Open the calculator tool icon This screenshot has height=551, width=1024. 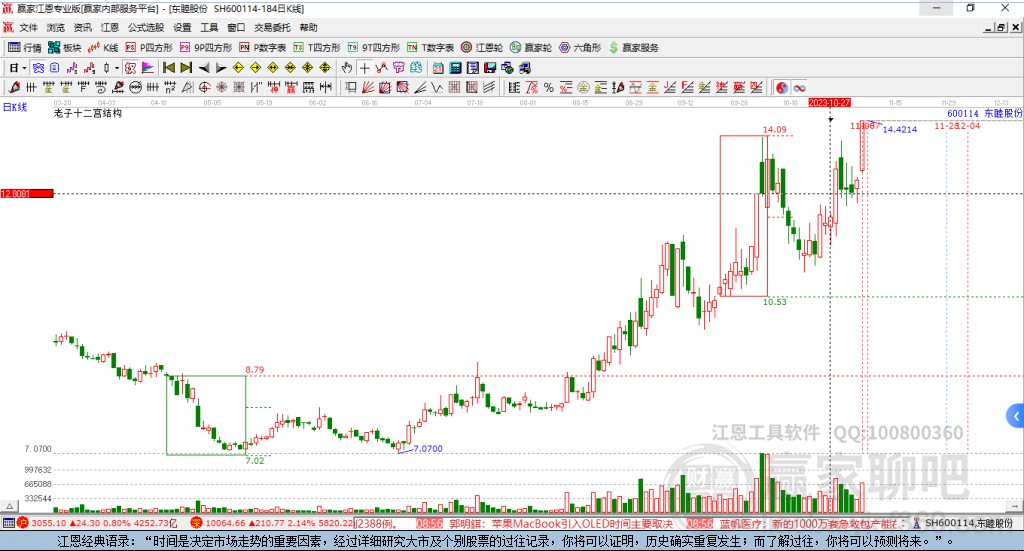[x=456, y=68]
